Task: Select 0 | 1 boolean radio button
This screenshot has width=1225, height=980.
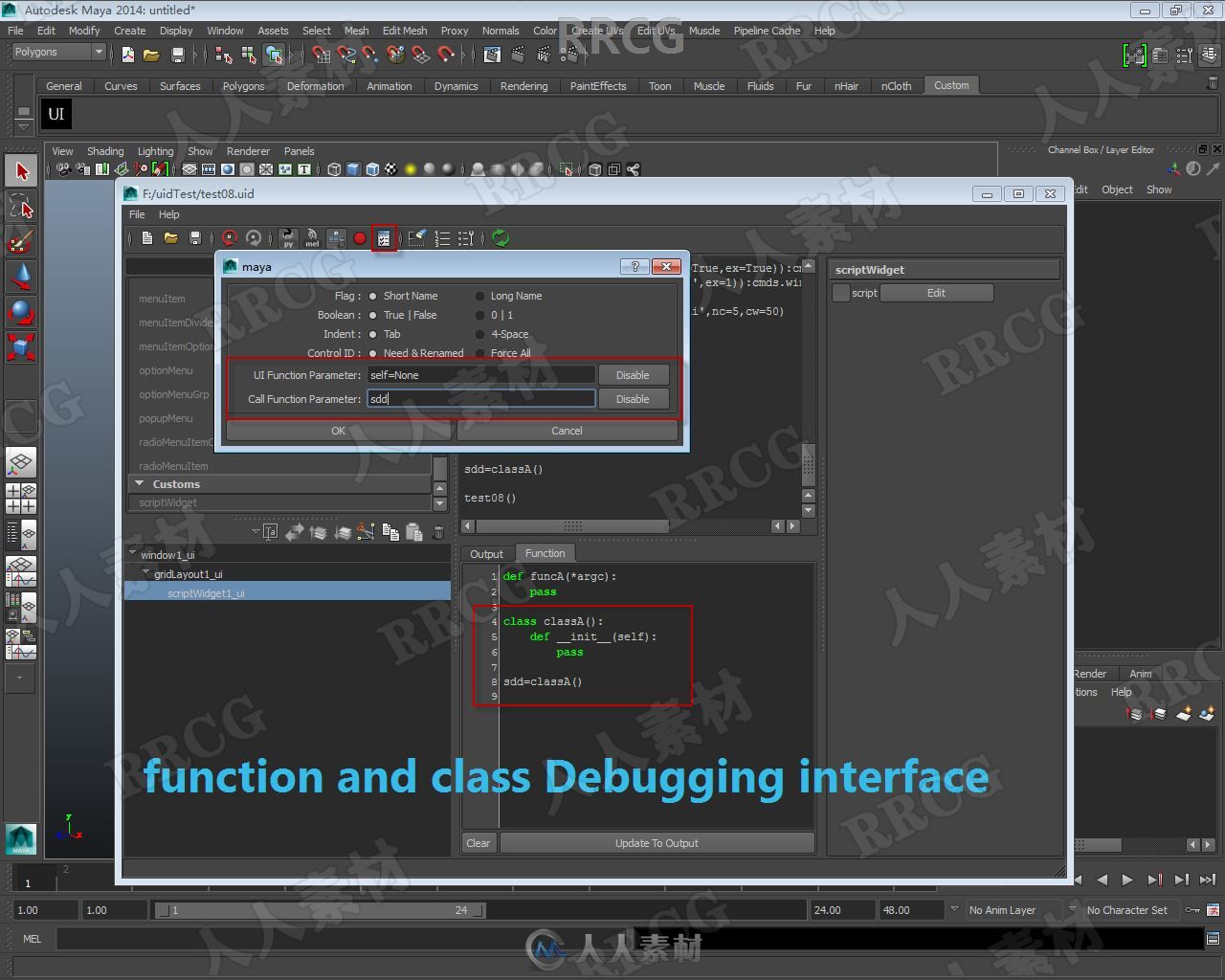Action: [480, 315]
